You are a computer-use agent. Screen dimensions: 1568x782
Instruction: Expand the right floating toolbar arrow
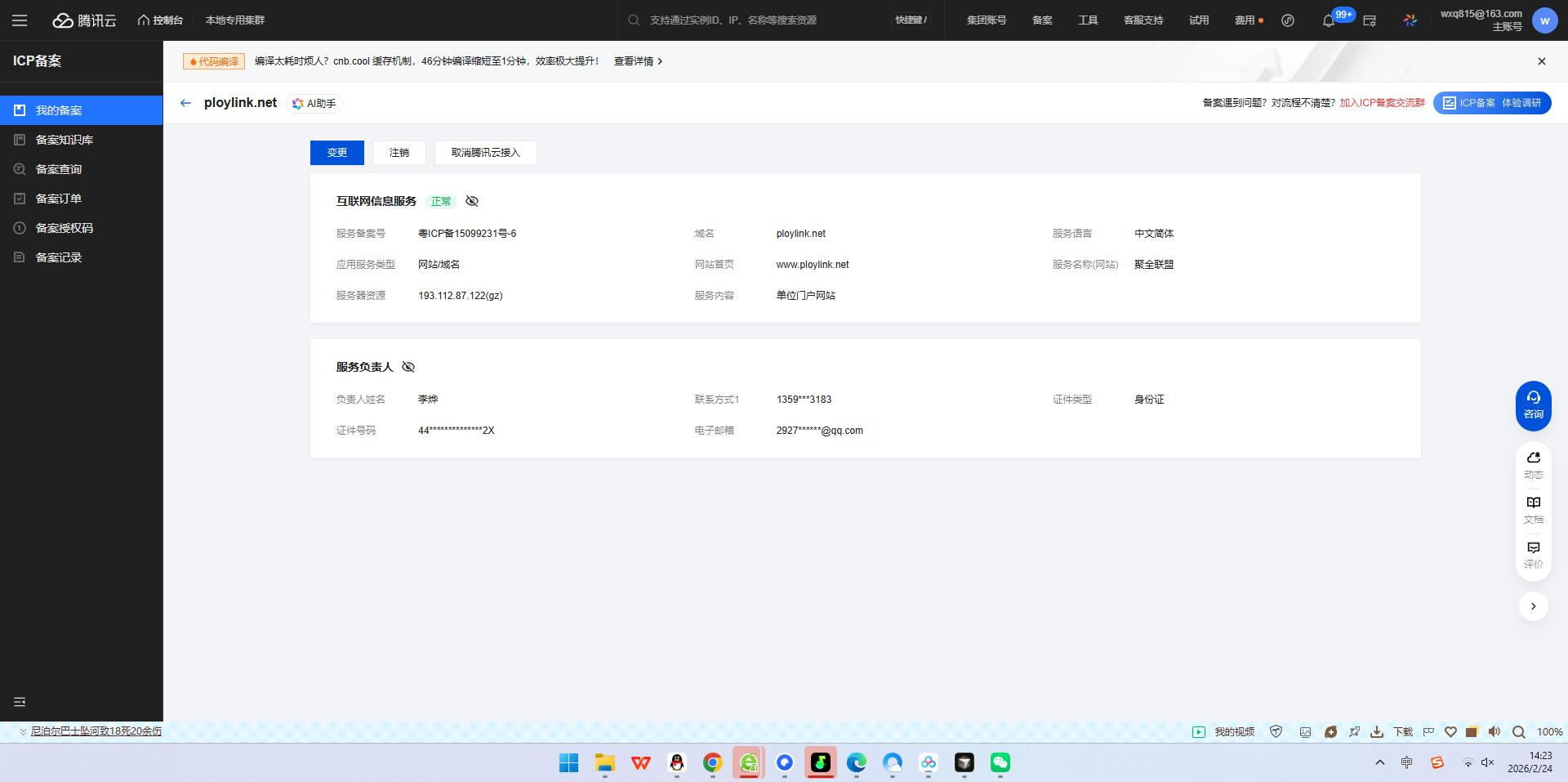click(x=1534, y=606)
